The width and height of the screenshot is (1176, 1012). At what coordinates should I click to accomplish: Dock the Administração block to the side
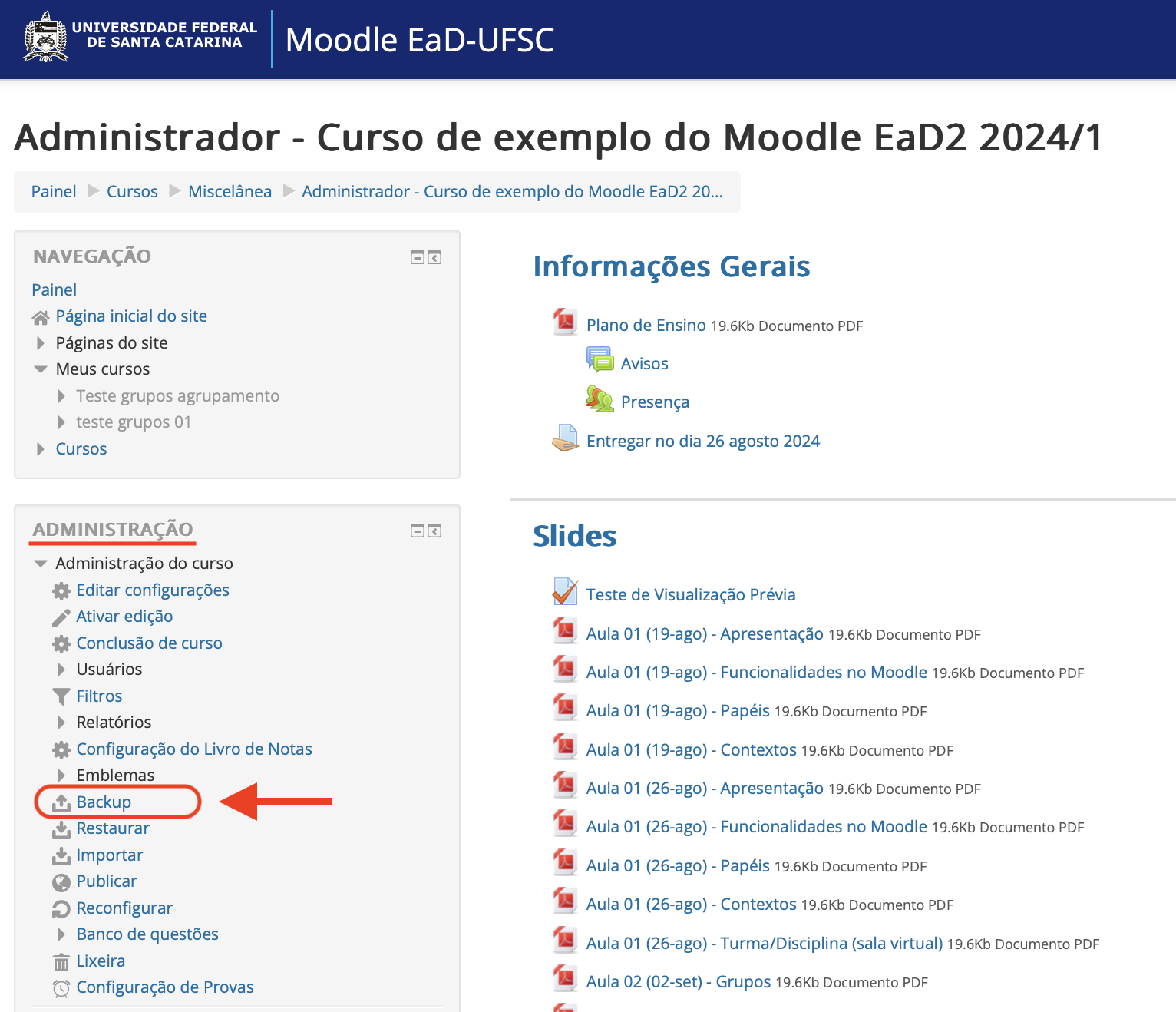(x=434, y=531)
